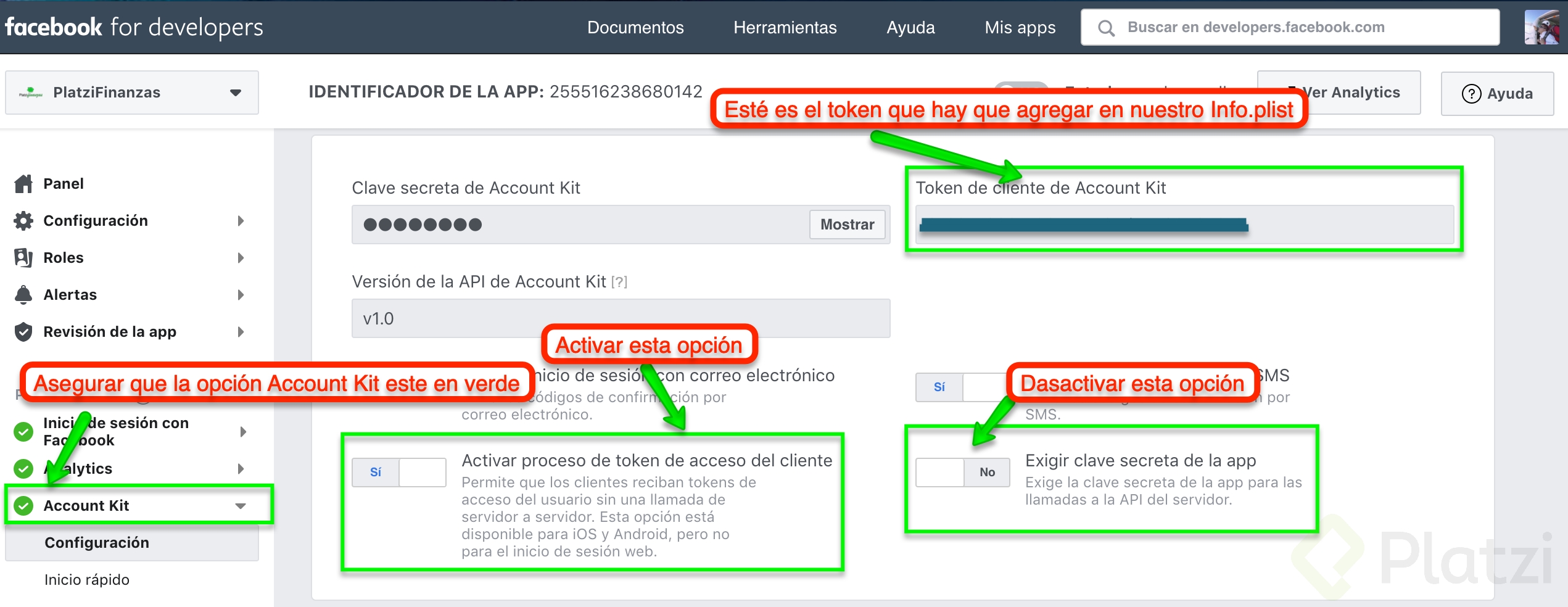1568x607 pixels.
Task: Select the Configuración gear icon
Action: coord(23,220)
